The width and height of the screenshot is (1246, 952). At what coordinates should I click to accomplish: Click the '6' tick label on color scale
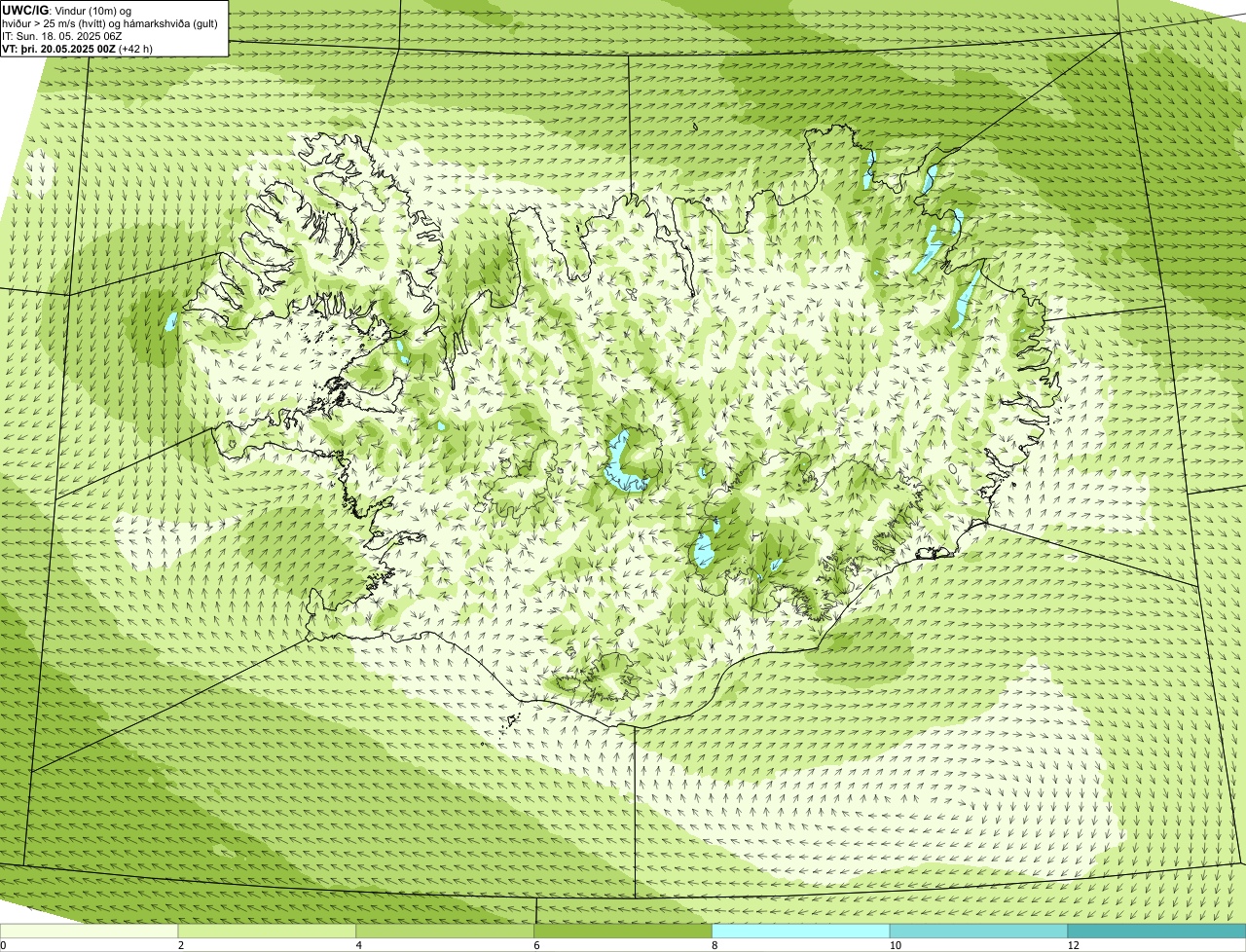[x=536, y=945]
